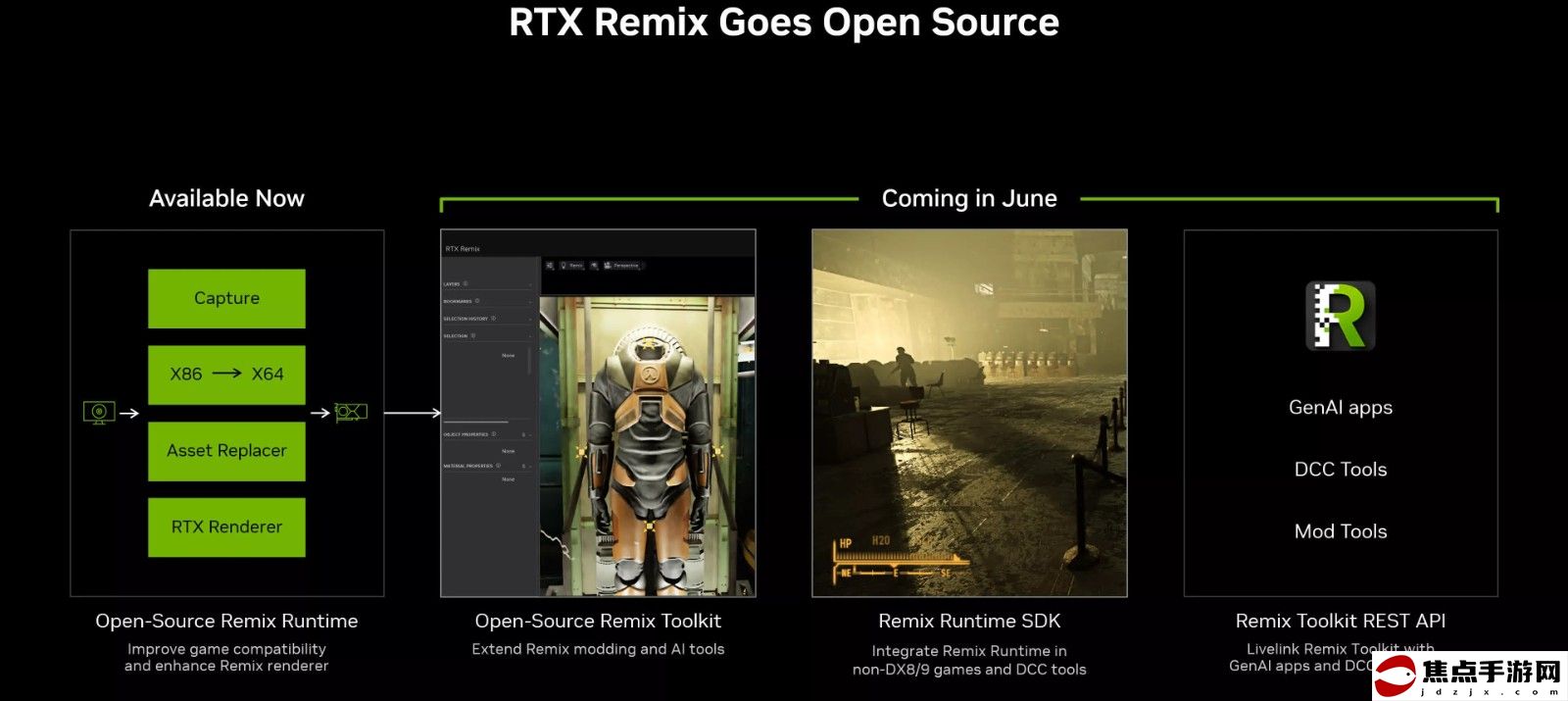Screen dimensions: 1568x701
Task: Click the green RTX Renderer box
Action: click(x=226, y=527)
